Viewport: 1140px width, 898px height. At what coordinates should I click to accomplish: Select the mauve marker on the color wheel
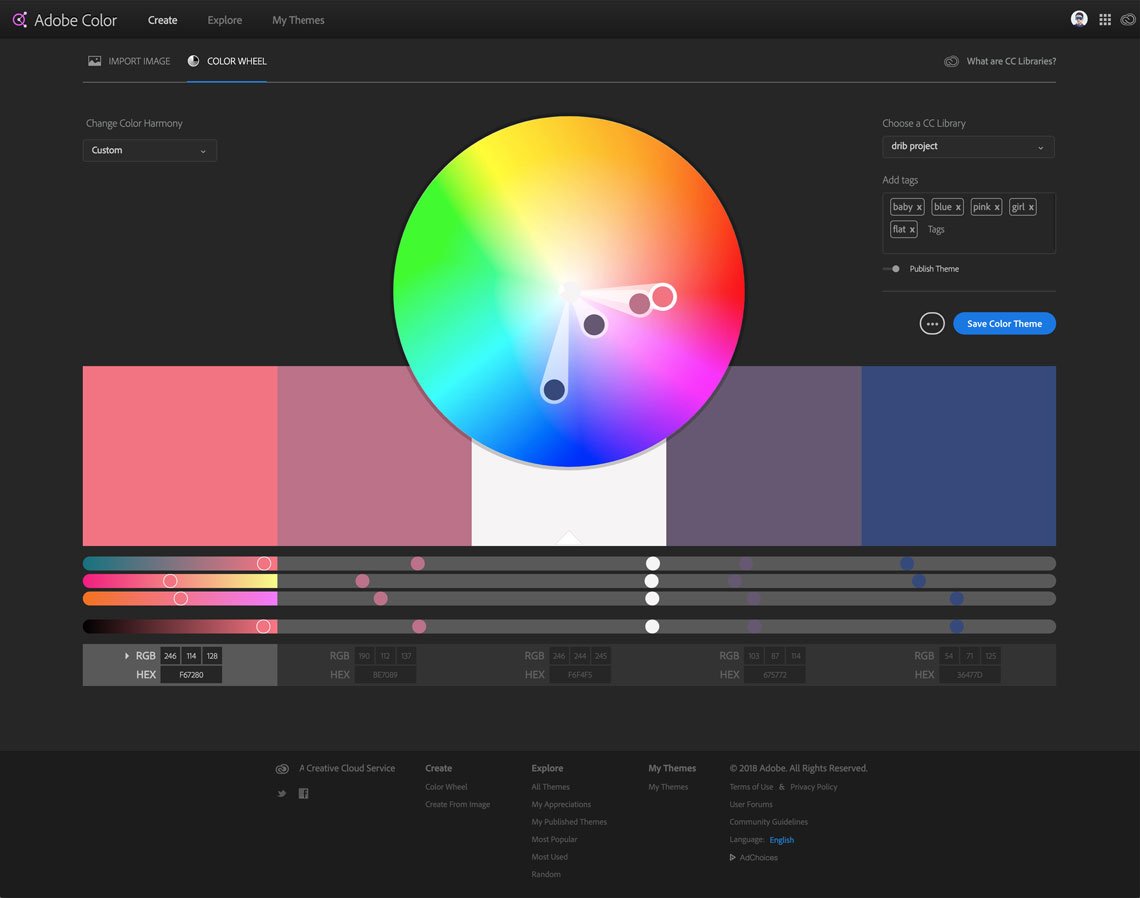click(639, 303)
